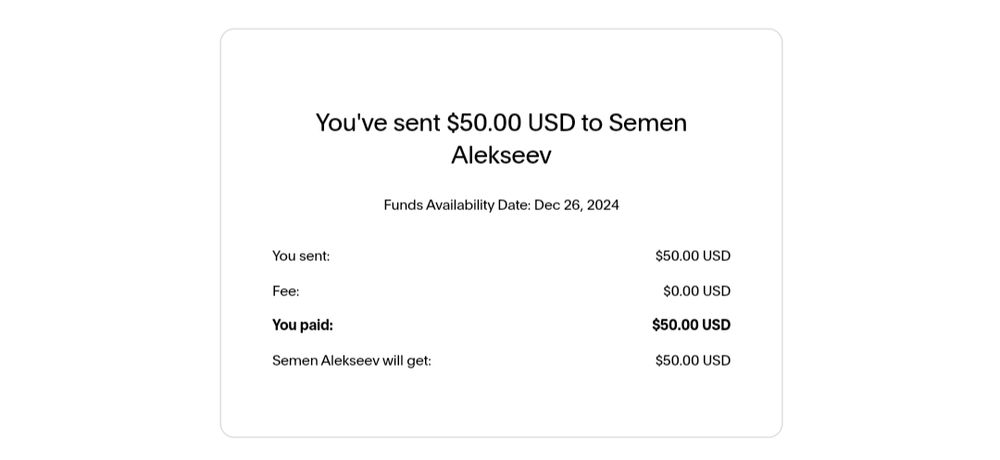Select the Alekseev name in heading

[501, 155]
